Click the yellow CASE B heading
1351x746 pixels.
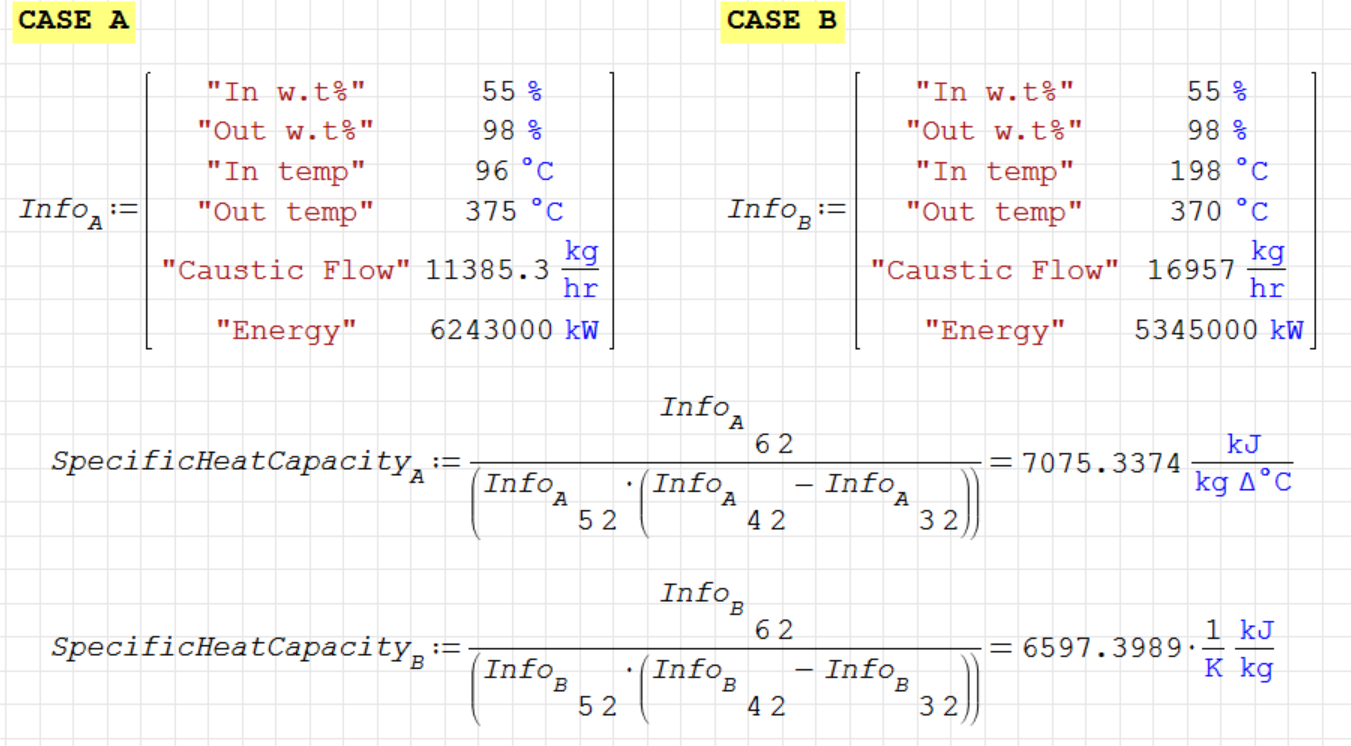[781, 21]
